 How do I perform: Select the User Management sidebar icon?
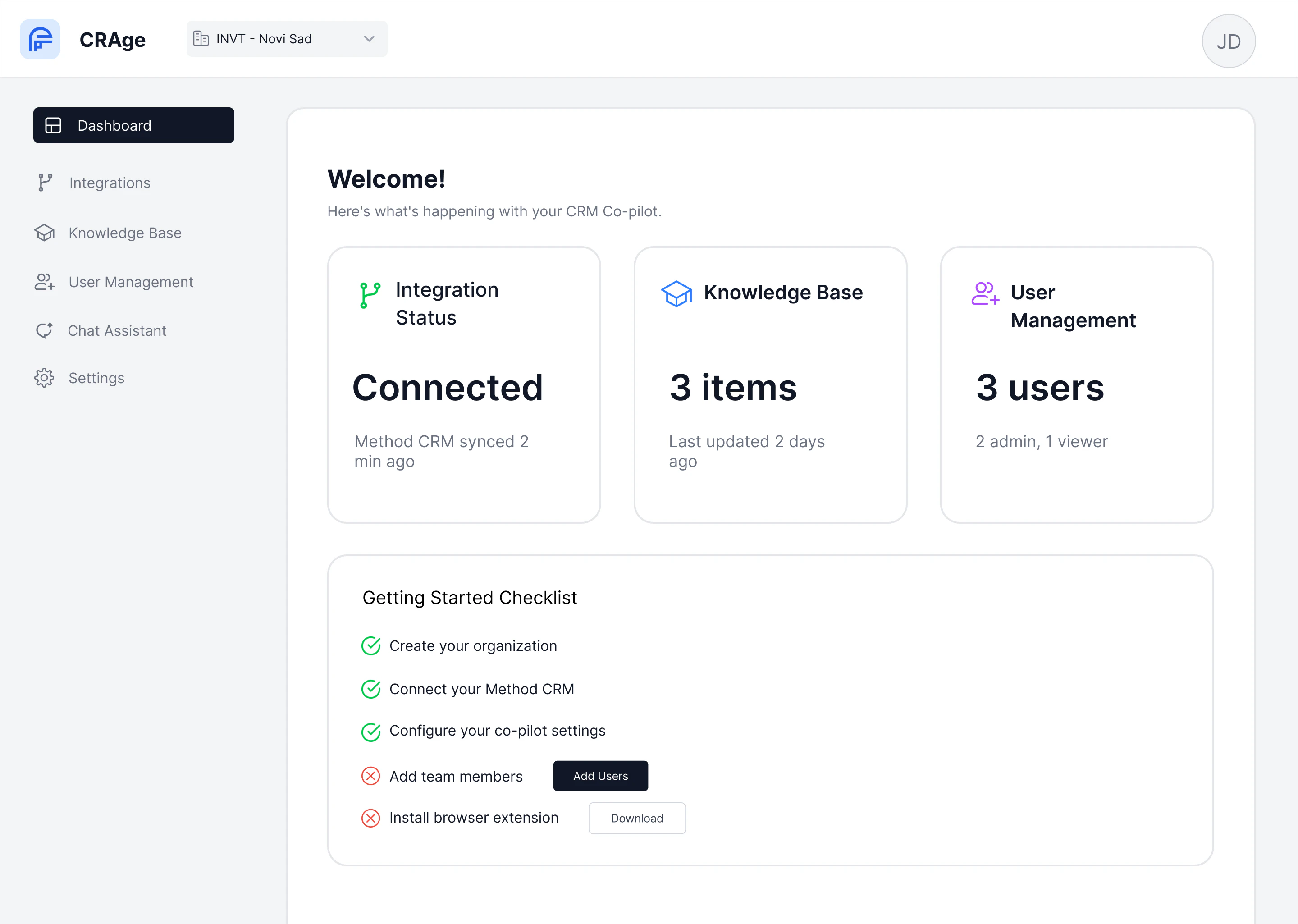click(45, 282)
